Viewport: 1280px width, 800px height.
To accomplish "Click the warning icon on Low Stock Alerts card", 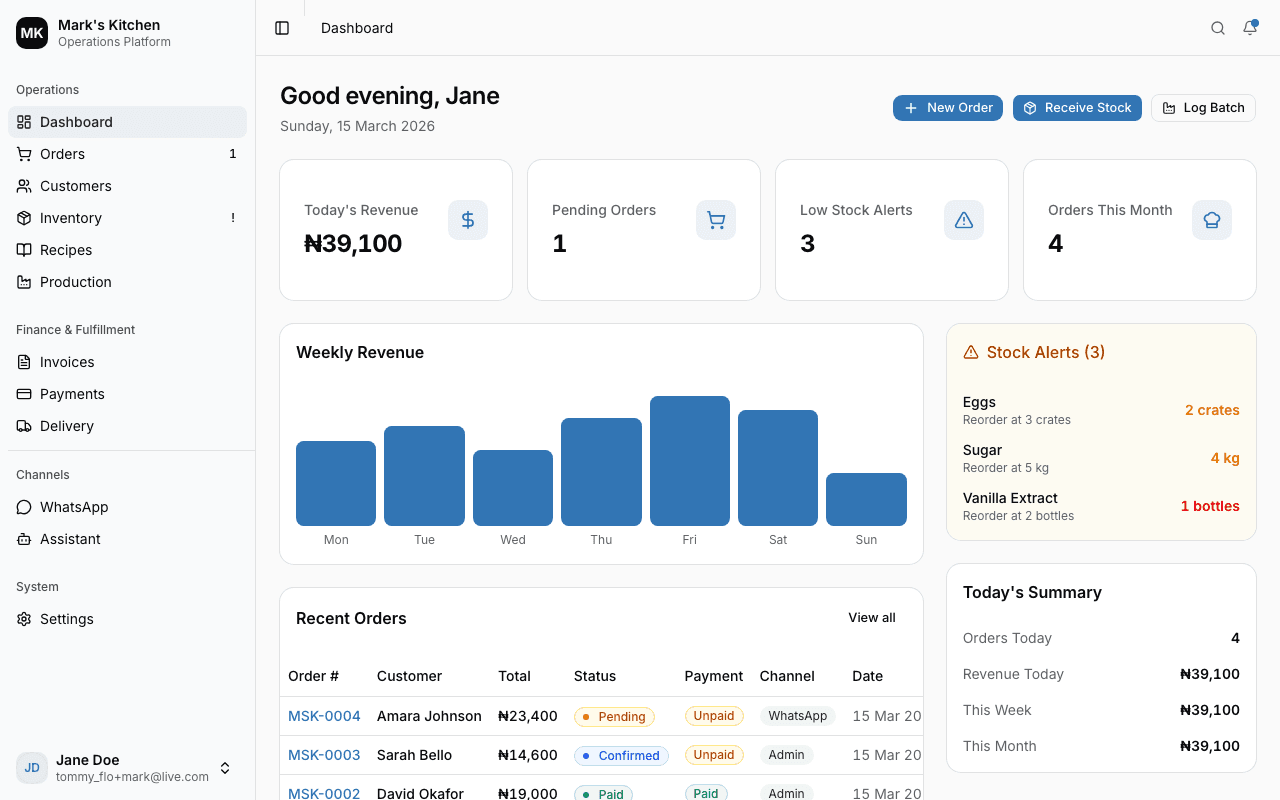I will 963,220.
